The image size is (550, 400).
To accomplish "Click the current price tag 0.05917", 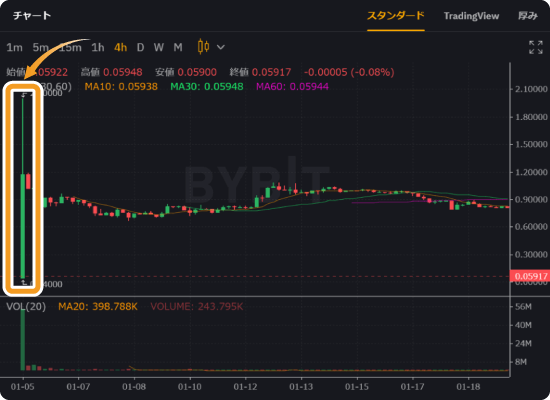I will (530, 276).
